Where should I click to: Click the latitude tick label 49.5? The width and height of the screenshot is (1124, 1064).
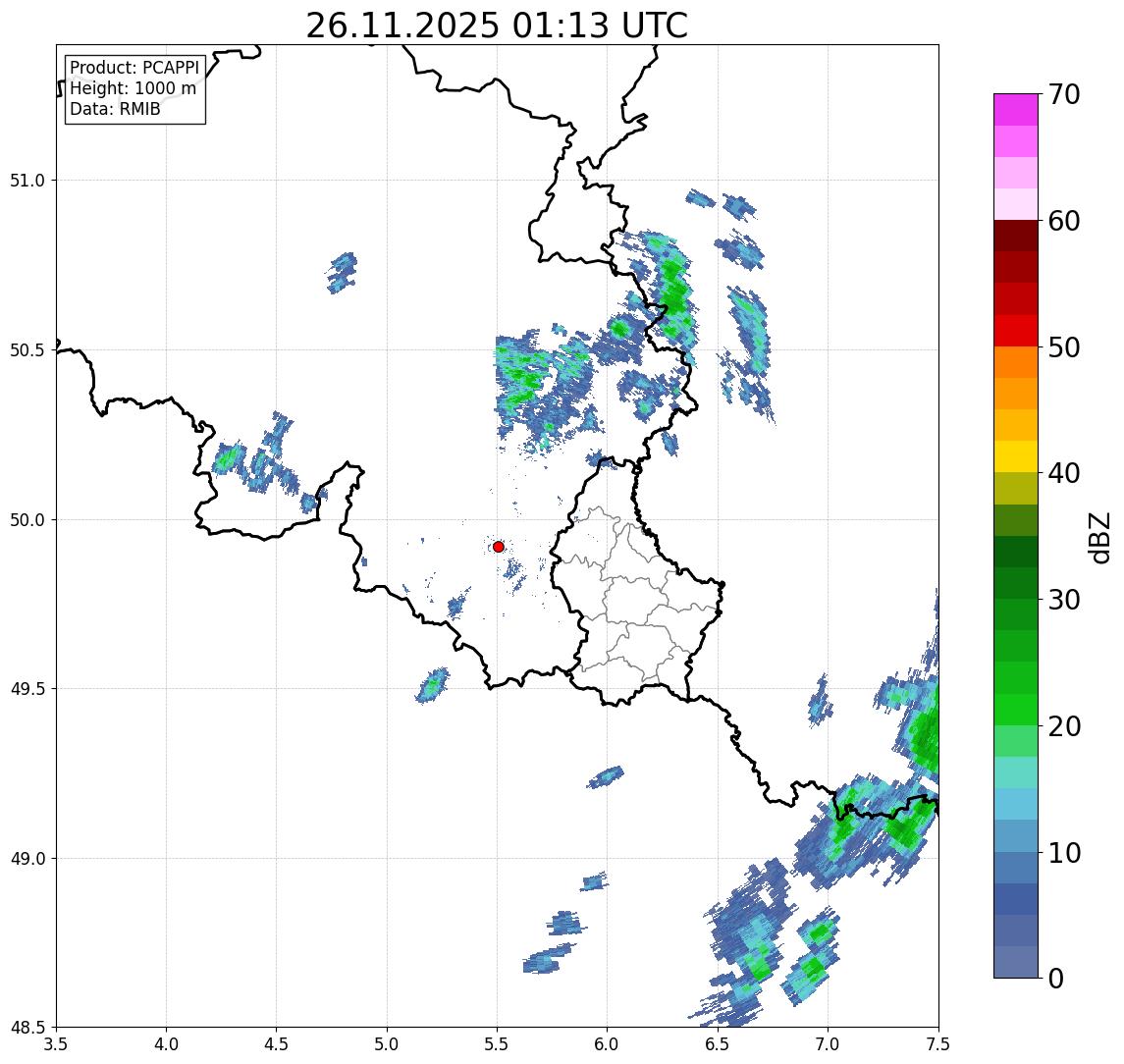[x=27, y=689]
